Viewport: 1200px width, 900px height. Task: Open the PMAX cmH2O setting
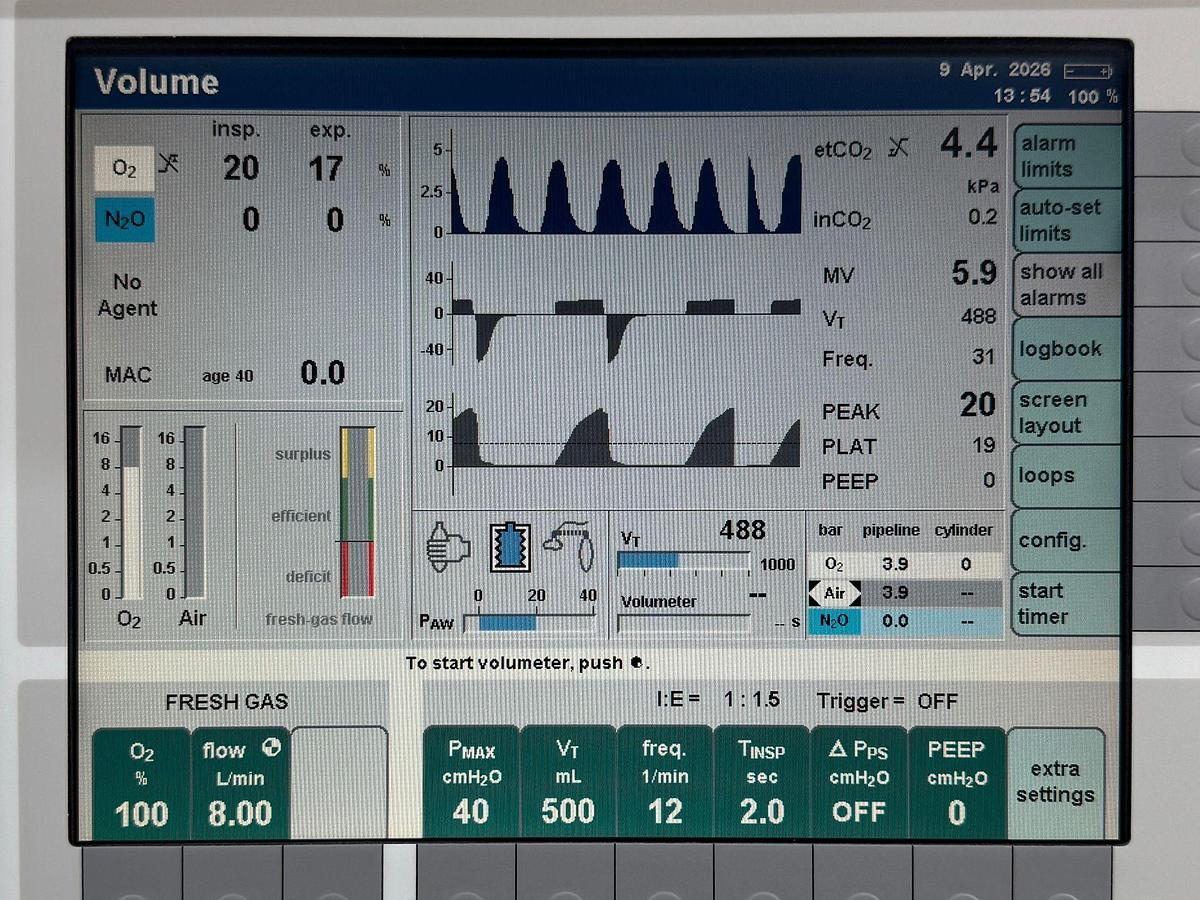tap(471, 782)
